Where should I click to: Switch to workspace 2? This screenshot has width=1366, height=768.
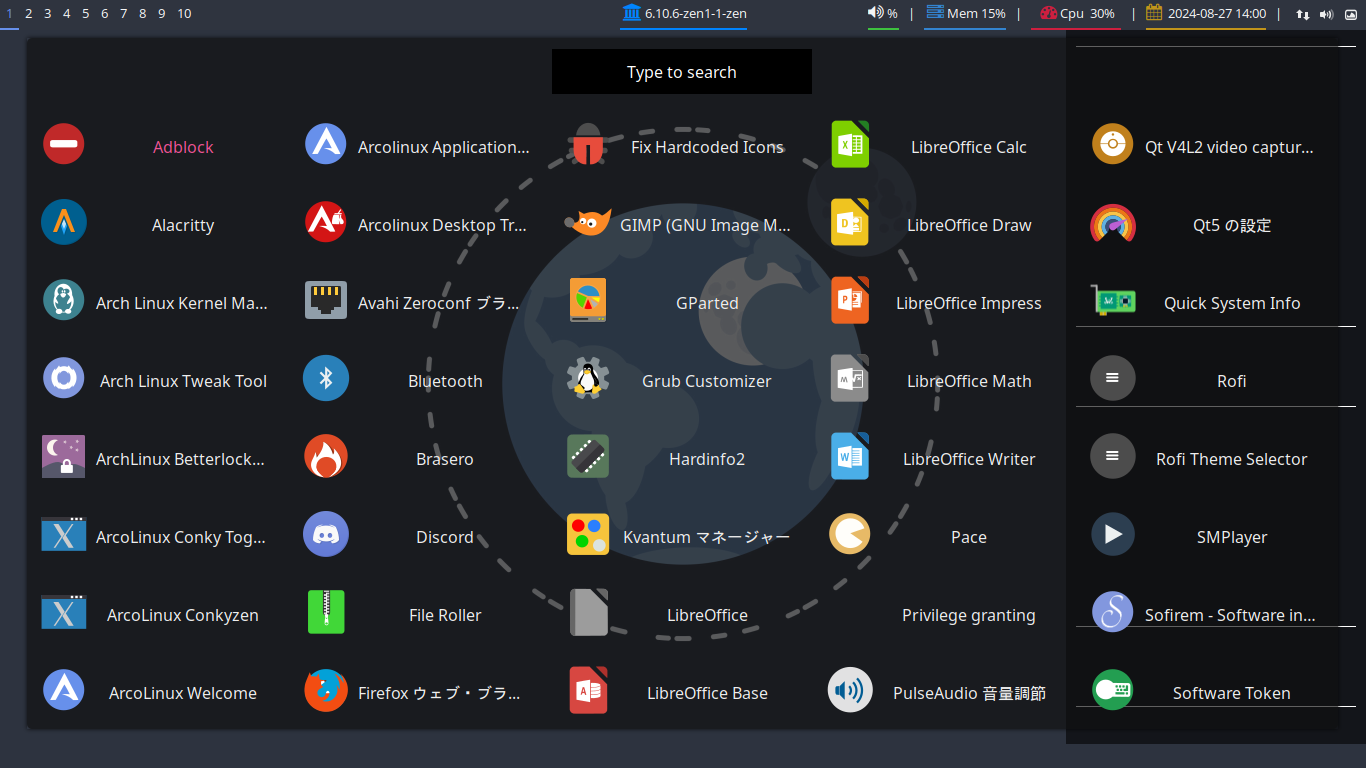click(x=28, y=14)
